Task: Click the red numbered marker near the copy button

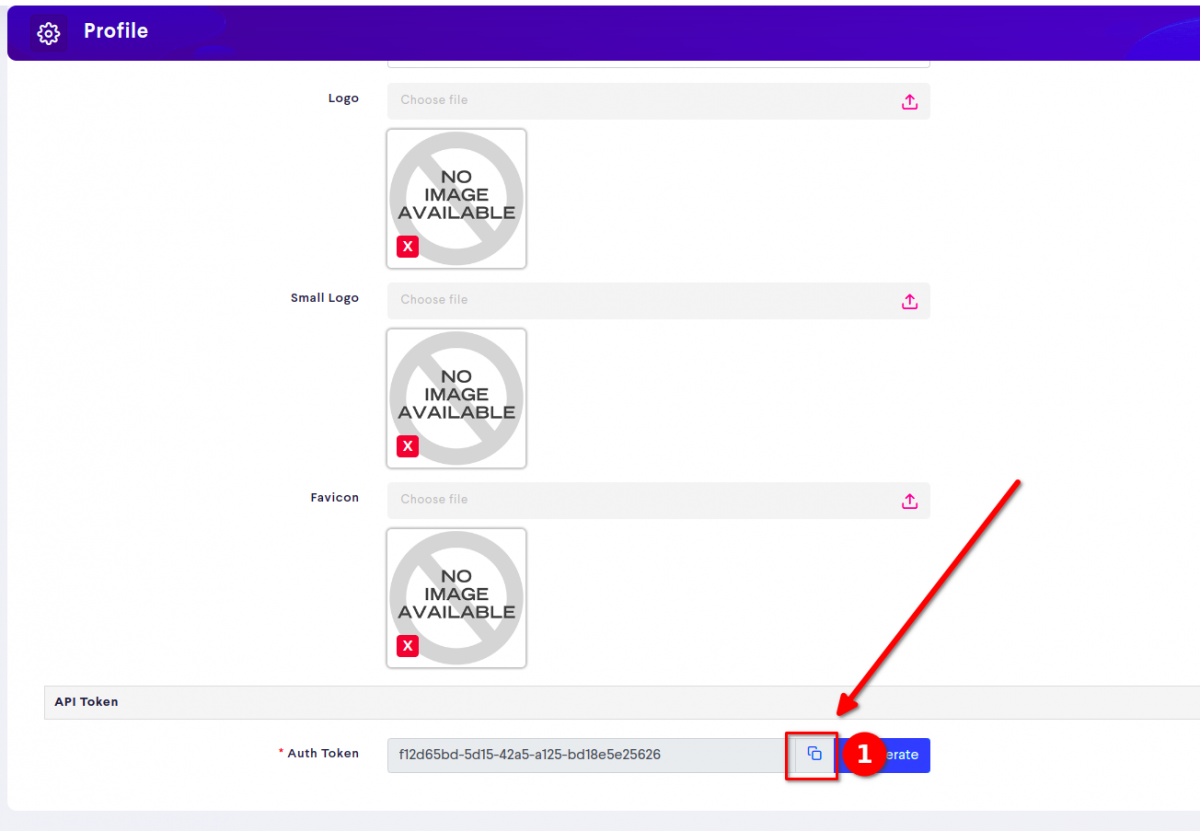Action: pyautogui.click(x=864, y=755)
